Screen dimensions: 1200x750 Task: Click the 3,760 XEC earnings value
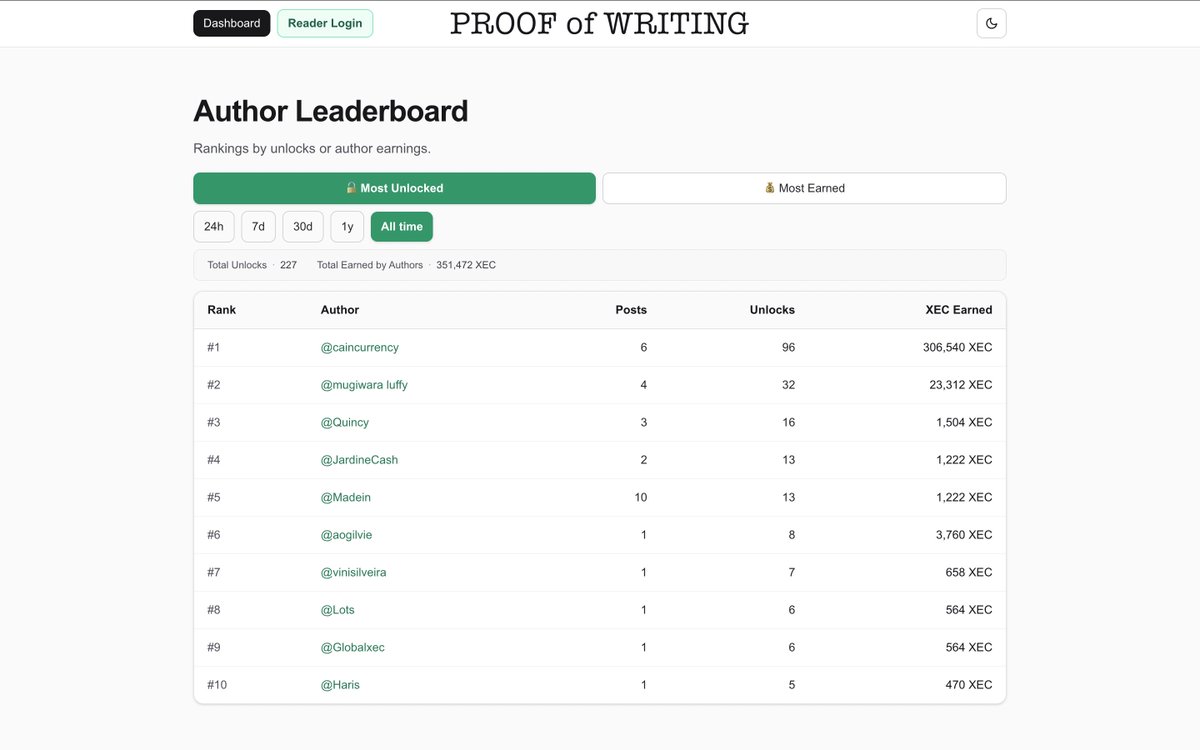(964, 535)
